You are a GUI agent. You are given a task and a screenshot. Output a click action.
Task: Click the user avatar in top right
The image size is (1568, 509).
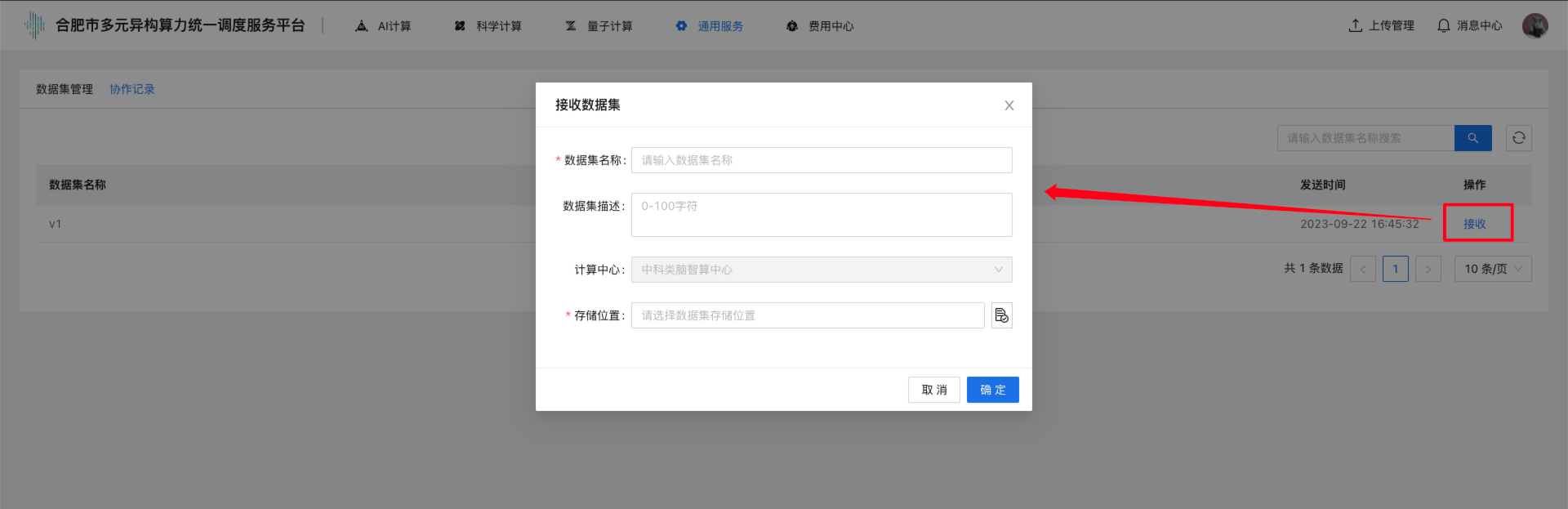(1535, 26)
